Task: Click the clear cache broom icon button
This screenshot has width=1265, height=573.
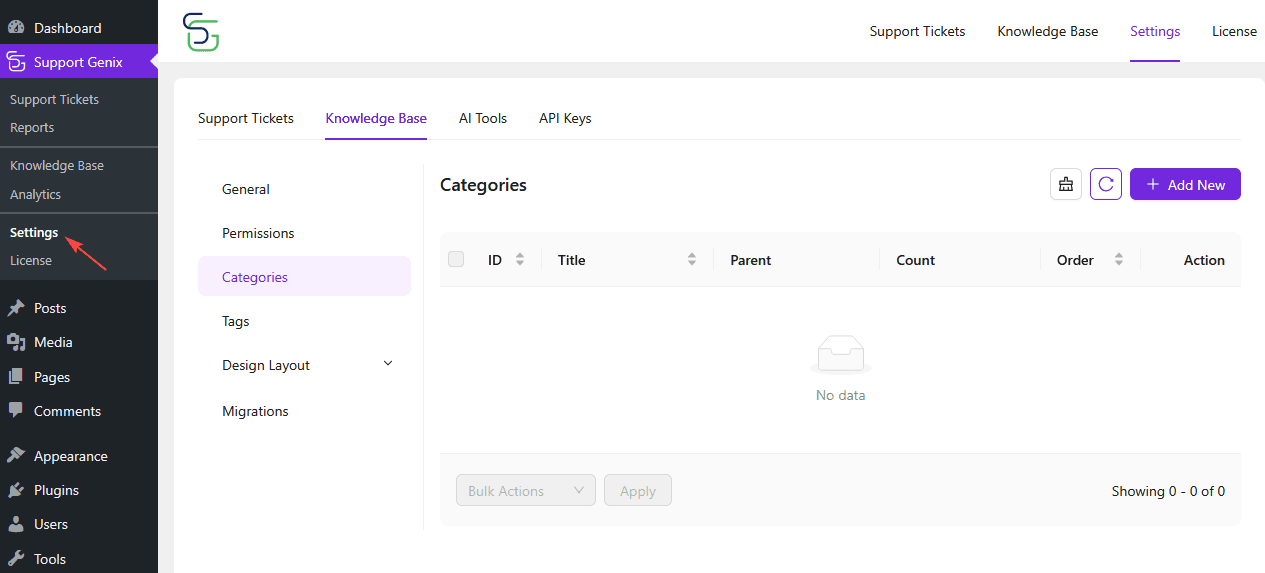Action: pos(1066,184)
